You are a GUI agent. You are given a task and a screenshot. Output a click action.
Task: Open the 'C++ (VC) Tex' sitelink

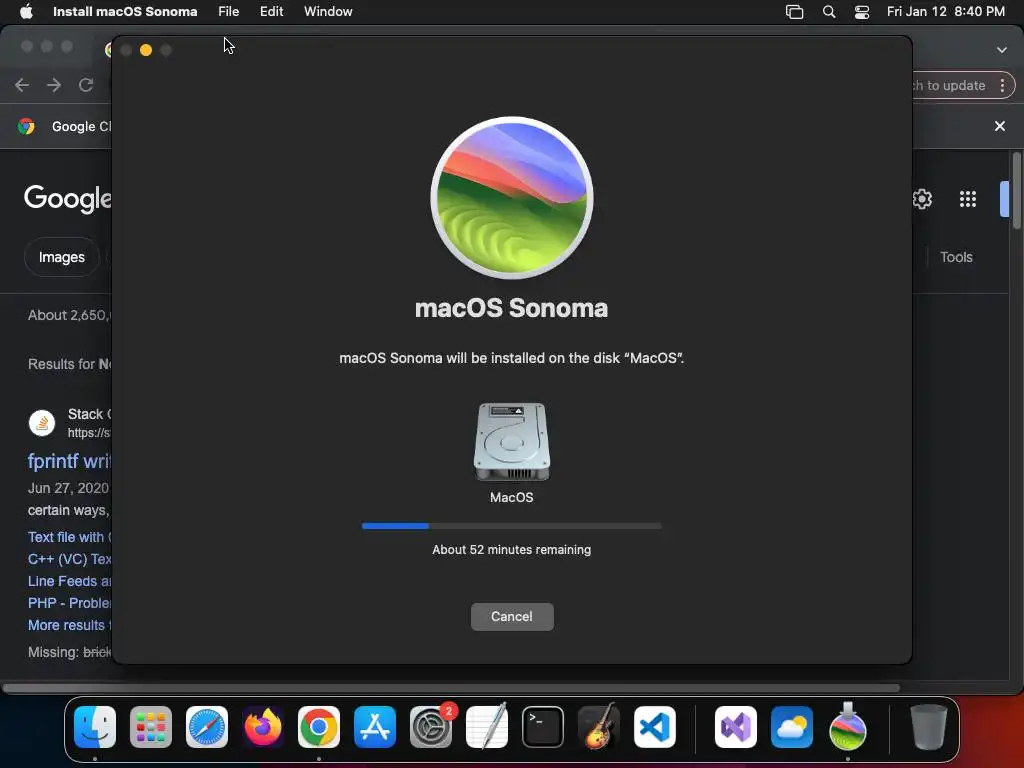70,559
